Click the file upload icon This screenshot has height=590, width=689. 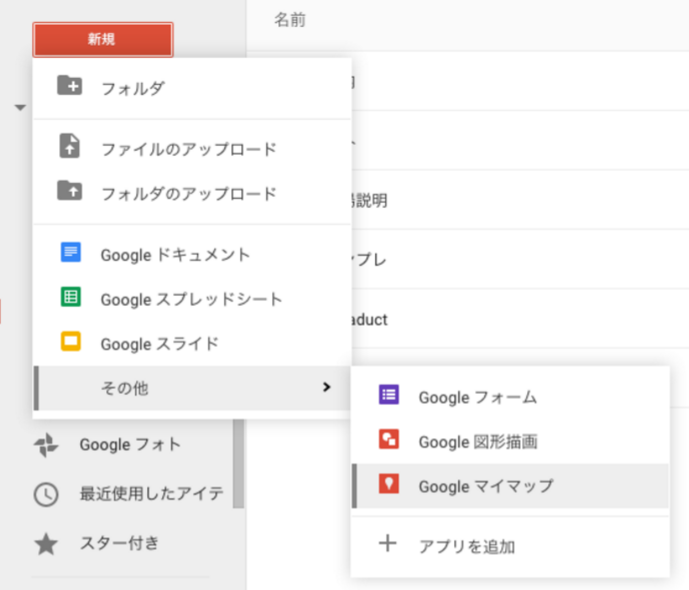pyautogui.click(x=69, y=145)
